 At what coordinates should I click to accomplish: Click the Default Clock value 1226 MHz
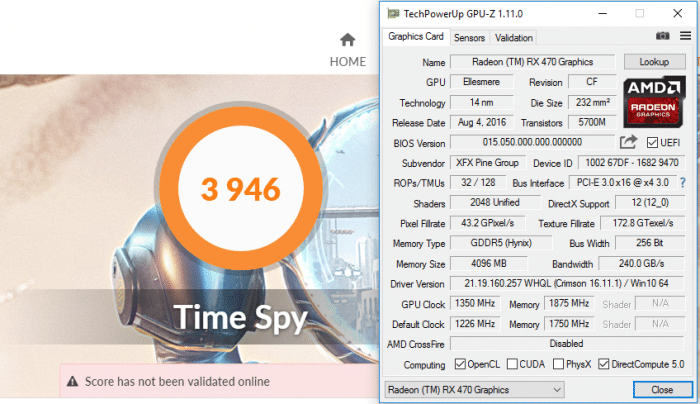pos(475,324)
